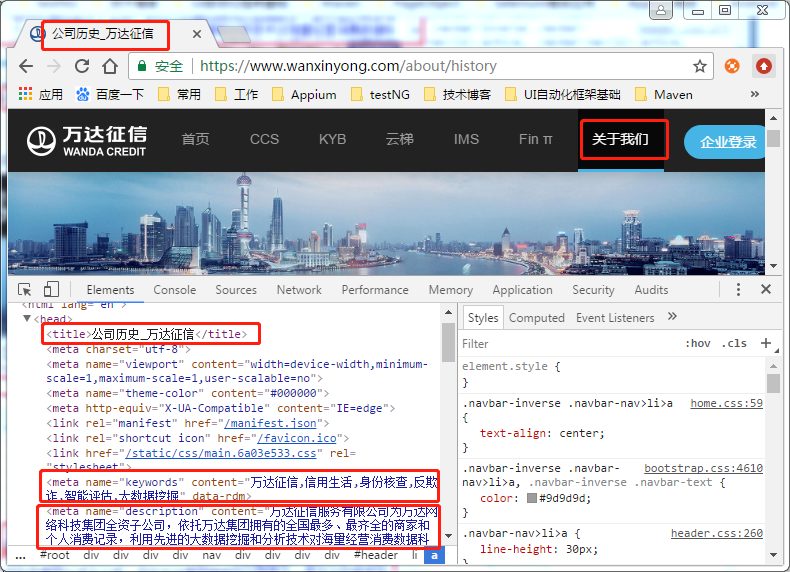
Task: Toggle the :hov element state panel
Action: 698,343
